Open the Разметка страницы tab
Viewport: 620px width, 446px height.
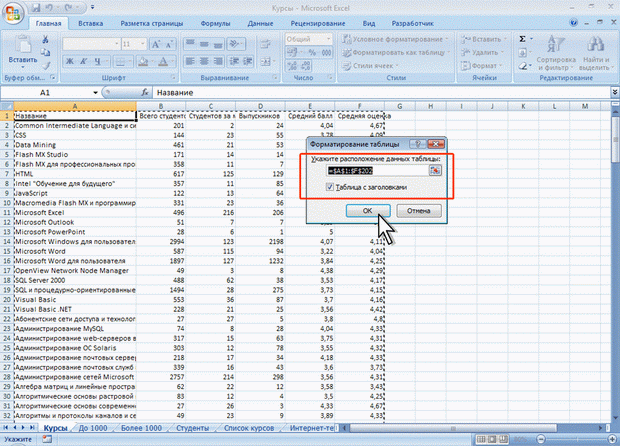click(152, 23)
